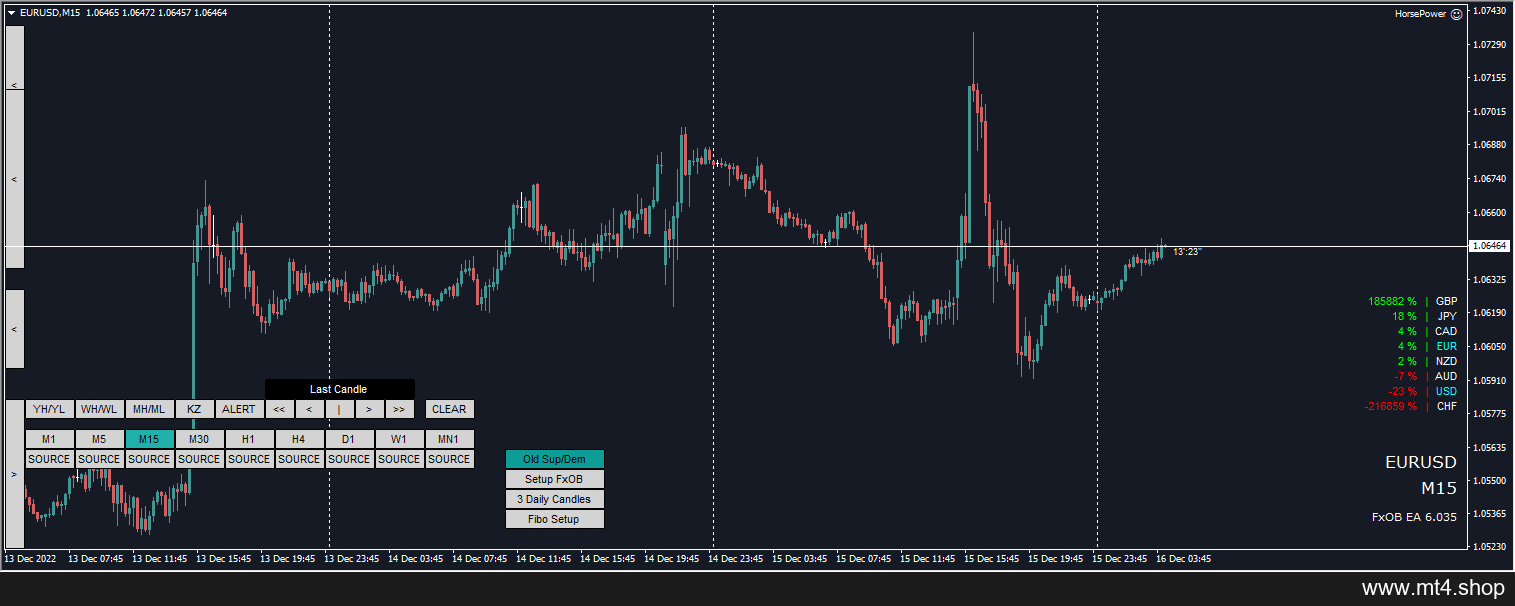Toggle the KZ kill zones button
Screen dimensions: 1515x606
194,409
